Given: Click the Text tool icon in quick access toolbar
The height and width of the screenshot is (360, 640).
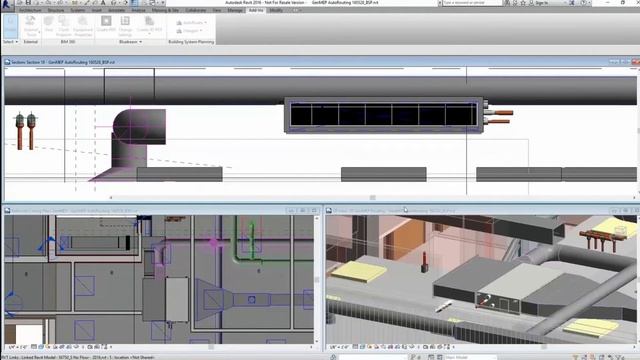Looking at the screenshot, I should tap(103, 2).
